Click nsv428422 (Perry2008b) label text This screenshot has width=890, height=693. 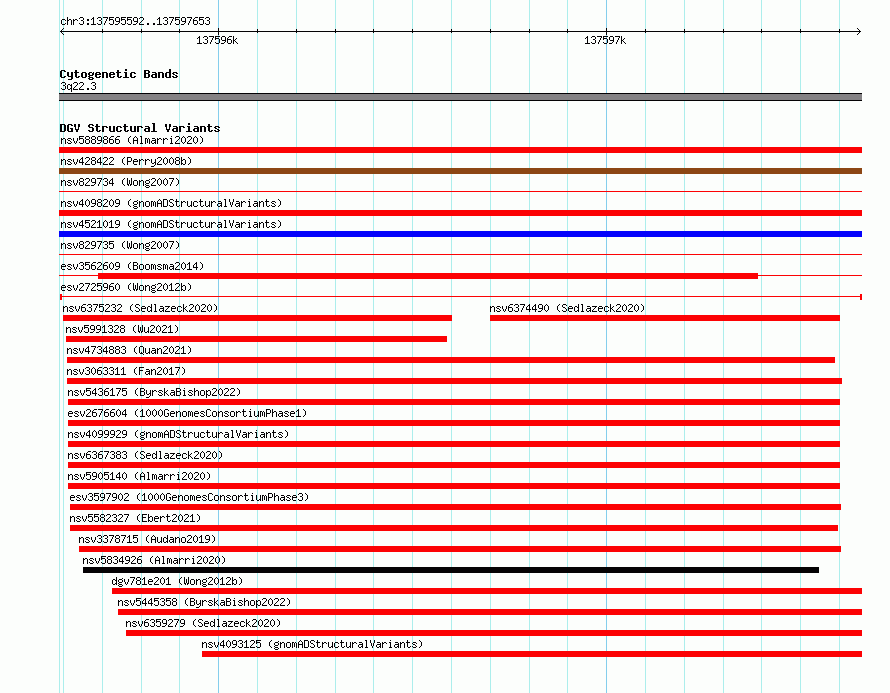[126, 161]
